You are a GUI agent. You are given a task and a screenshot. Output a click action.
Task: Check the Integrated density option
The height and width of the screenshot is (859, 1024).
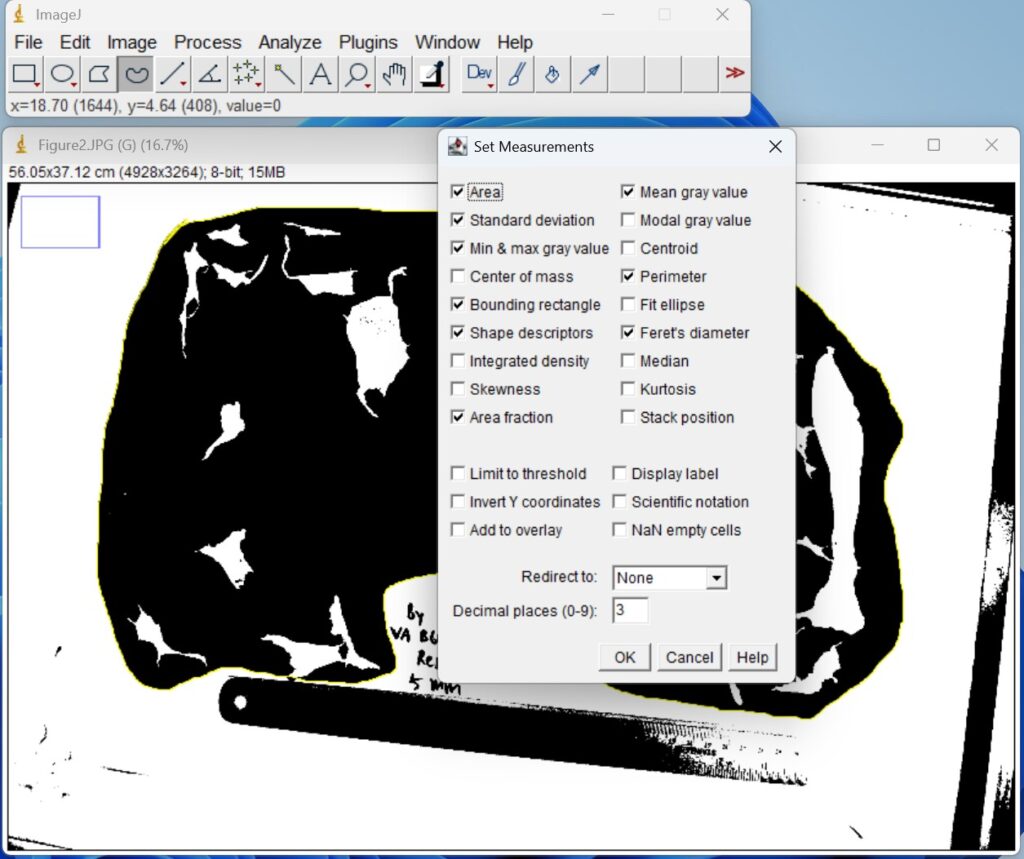click(458, 361)
